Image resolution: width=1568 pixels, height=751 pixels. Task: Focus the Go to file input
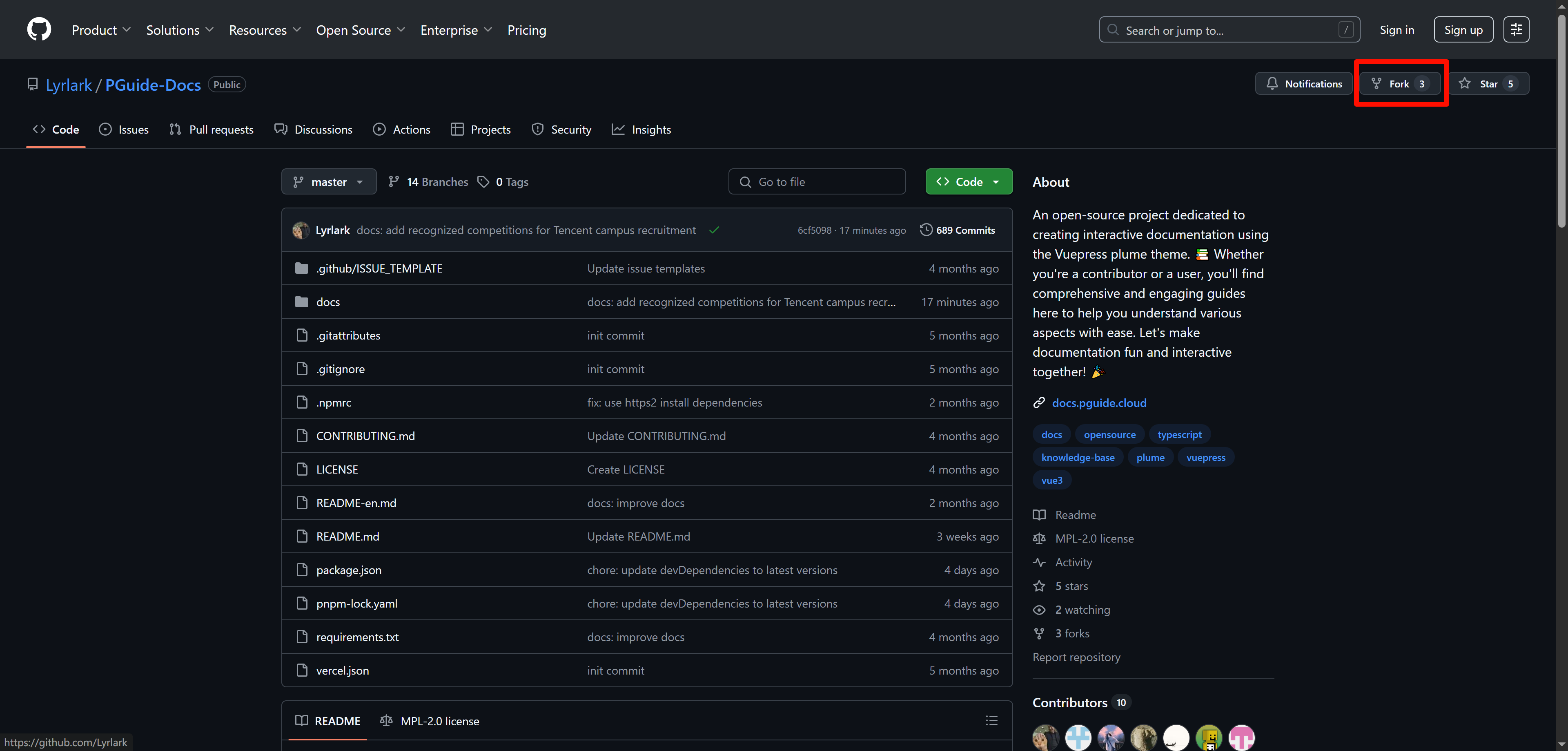pyautogui.click(x=816, y=181)
